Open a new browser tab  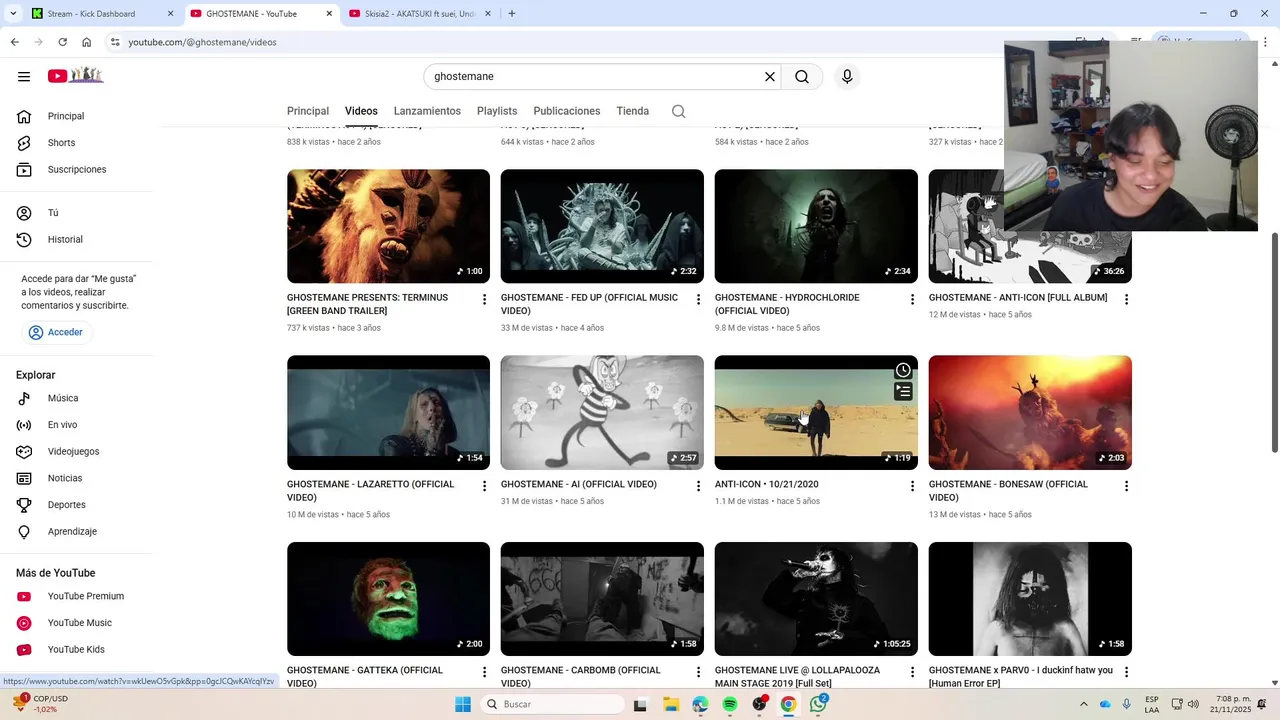512,14
